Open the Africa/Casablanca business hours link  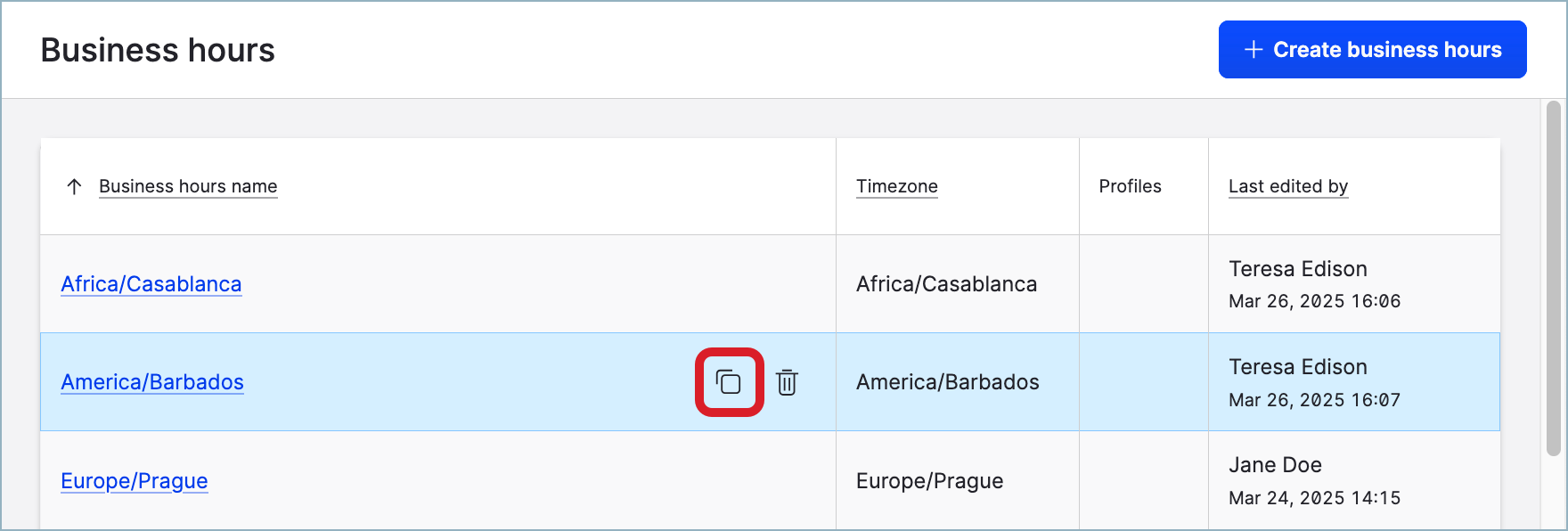tap(151, 284)
